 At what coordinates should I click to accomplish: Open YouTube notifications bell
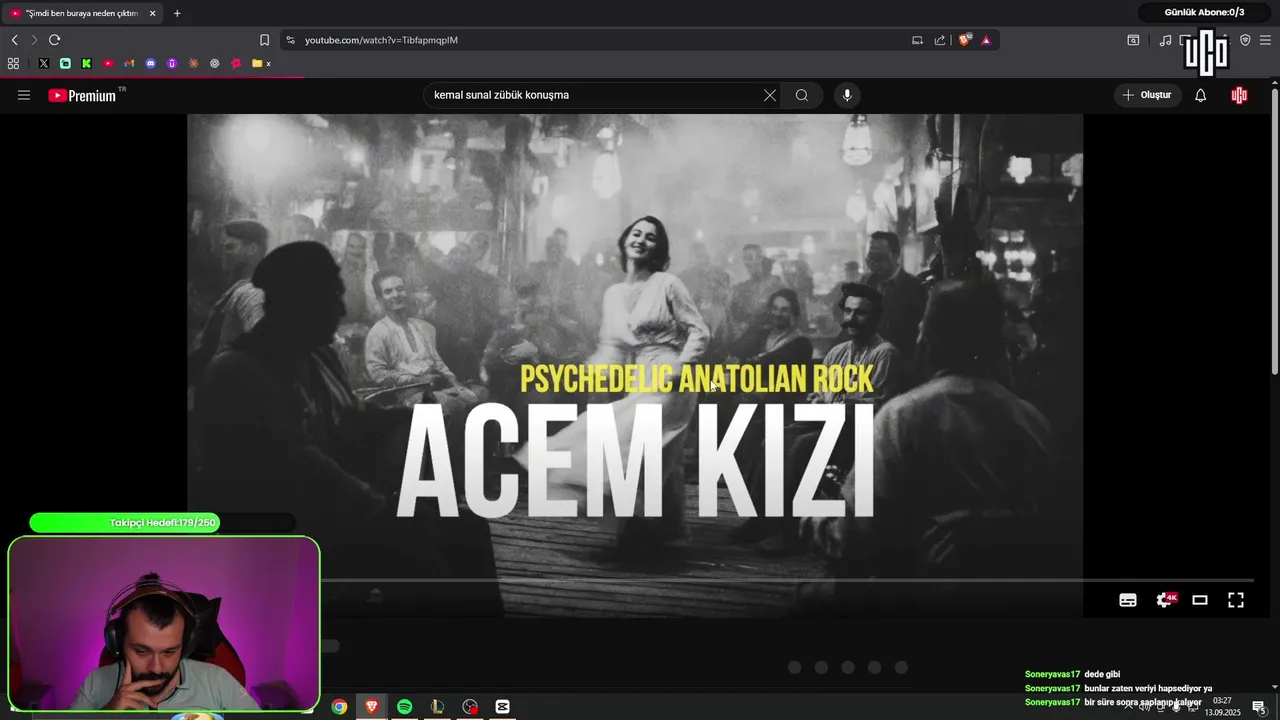[x=1201, y=95]
